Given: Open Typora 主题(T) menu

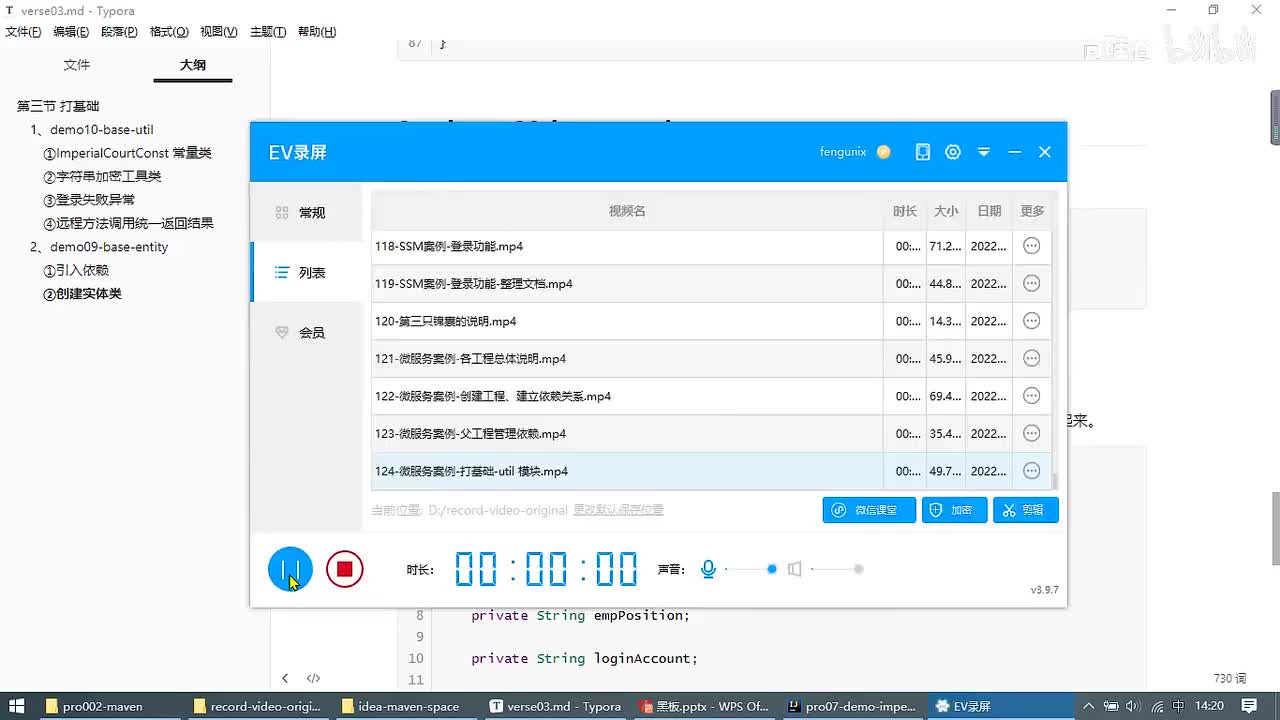Looking at the screenshot, I should pos(268,32).
